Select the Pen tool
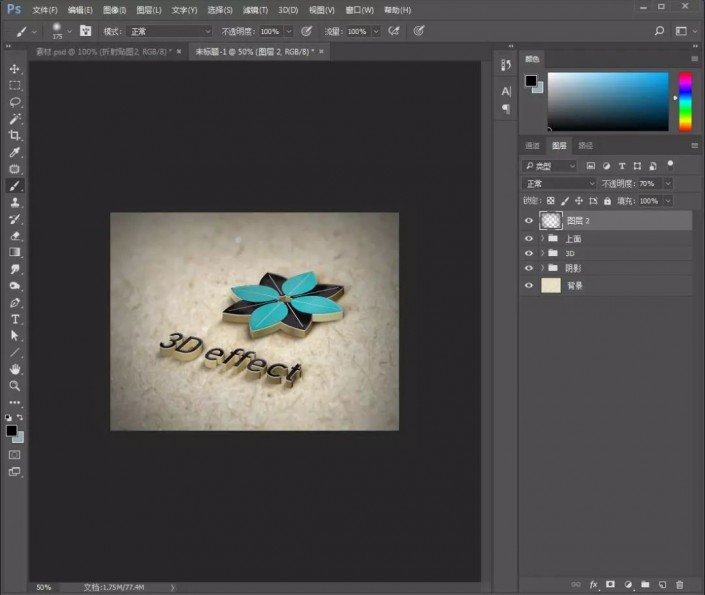The height and width of the screenshot is (595, 705). point(14,303)
